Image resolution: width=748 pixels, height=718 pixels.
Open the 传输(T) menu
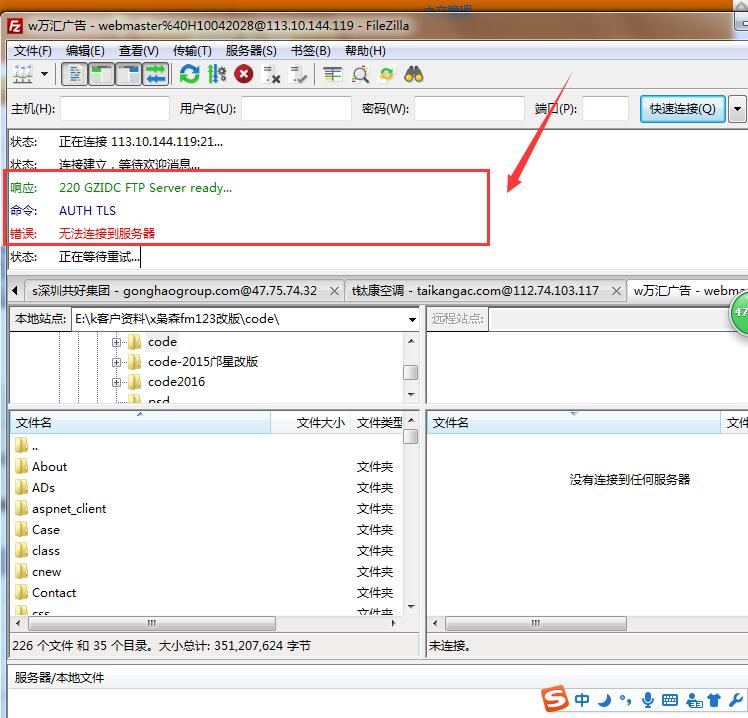pyautogui.click(x=192, y=51)
